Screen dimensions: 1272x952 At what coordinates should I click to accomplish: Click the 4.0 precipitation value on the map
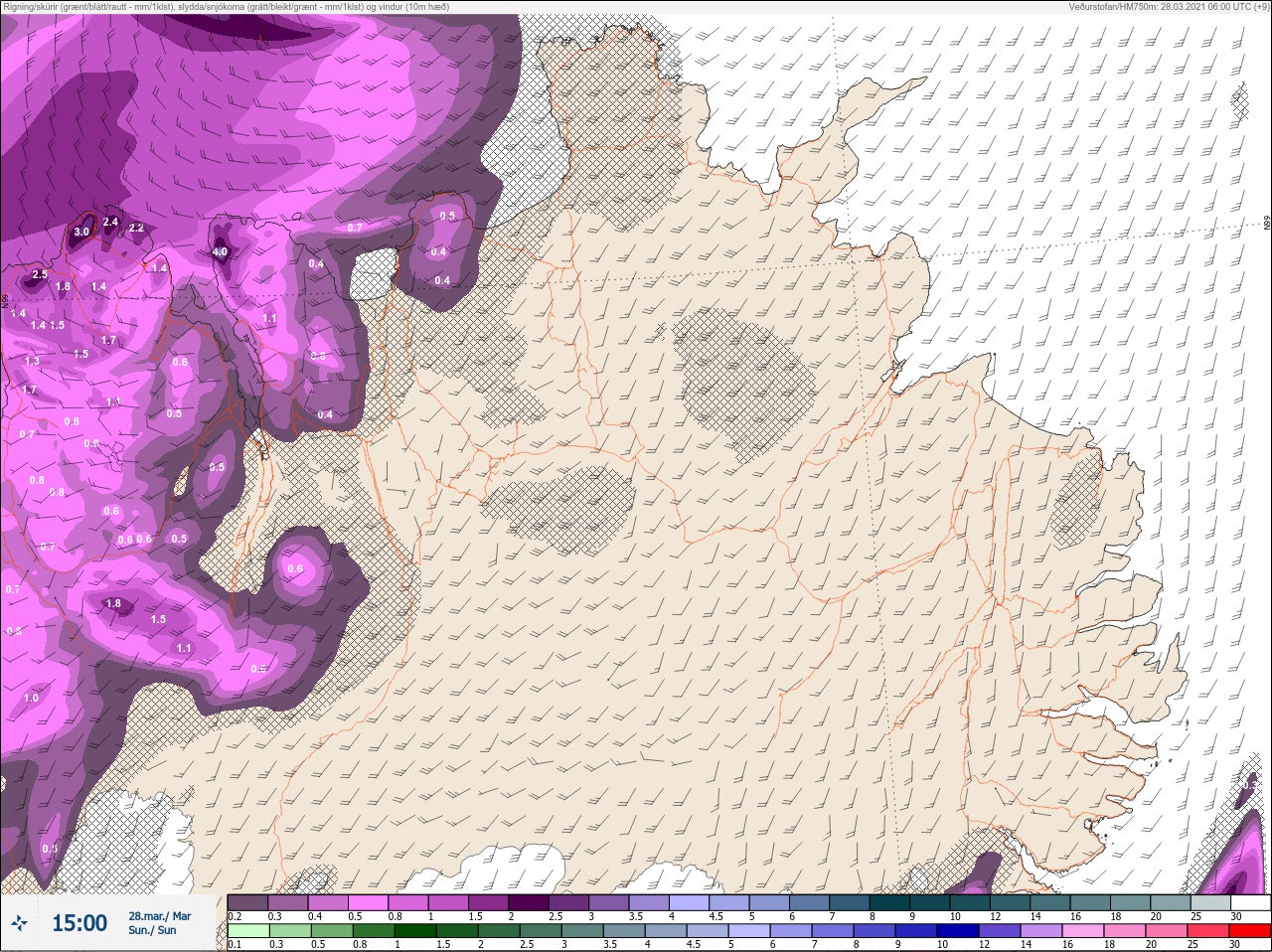click(x=221, y=251)
